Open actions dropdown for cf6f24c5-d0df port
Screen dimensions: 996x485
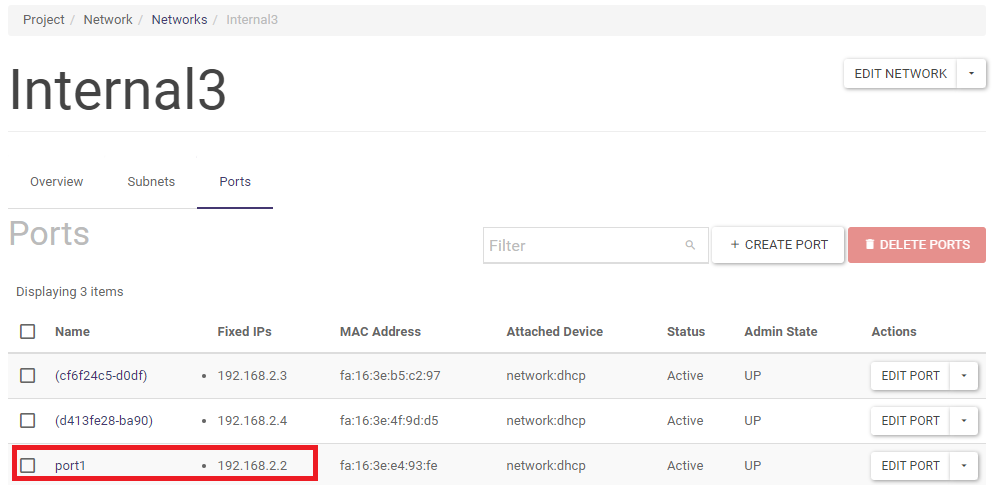click(x=964, y=376)
